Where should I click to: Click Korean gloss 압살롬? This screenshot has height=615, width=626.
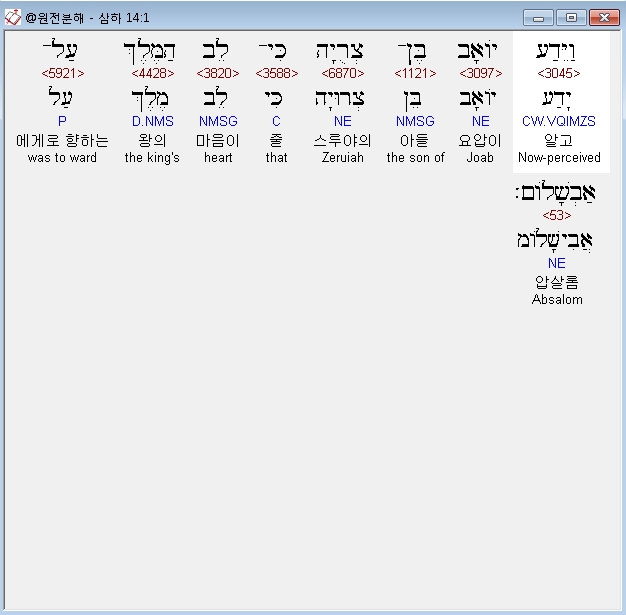tap(557, 282)
